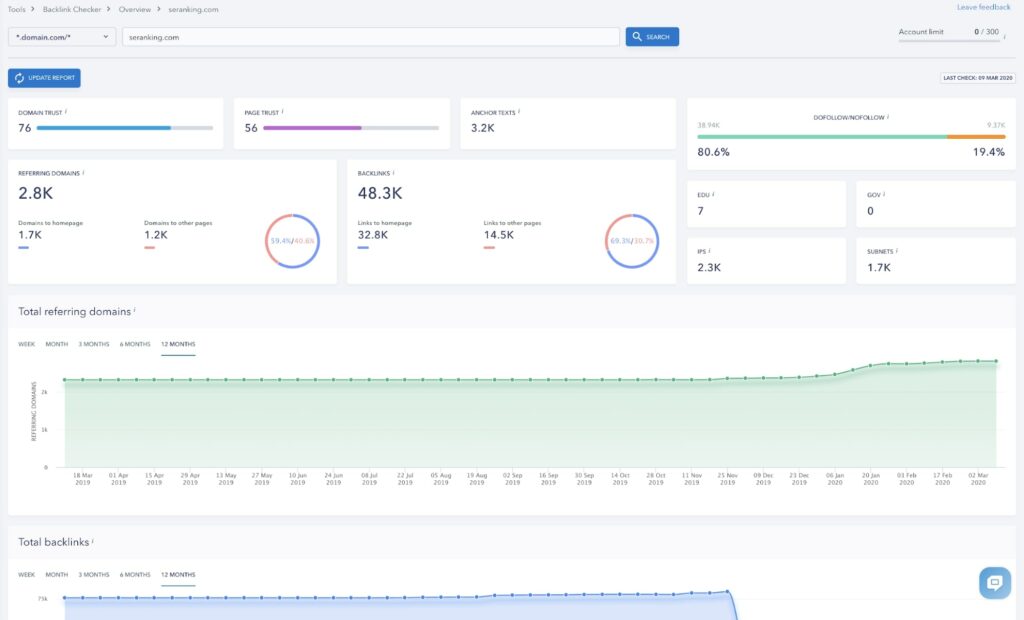The height and width of the screenshot is (620, 1024).
Task: Click the Links to homepage 32.8K value
Action: point(373,235)
